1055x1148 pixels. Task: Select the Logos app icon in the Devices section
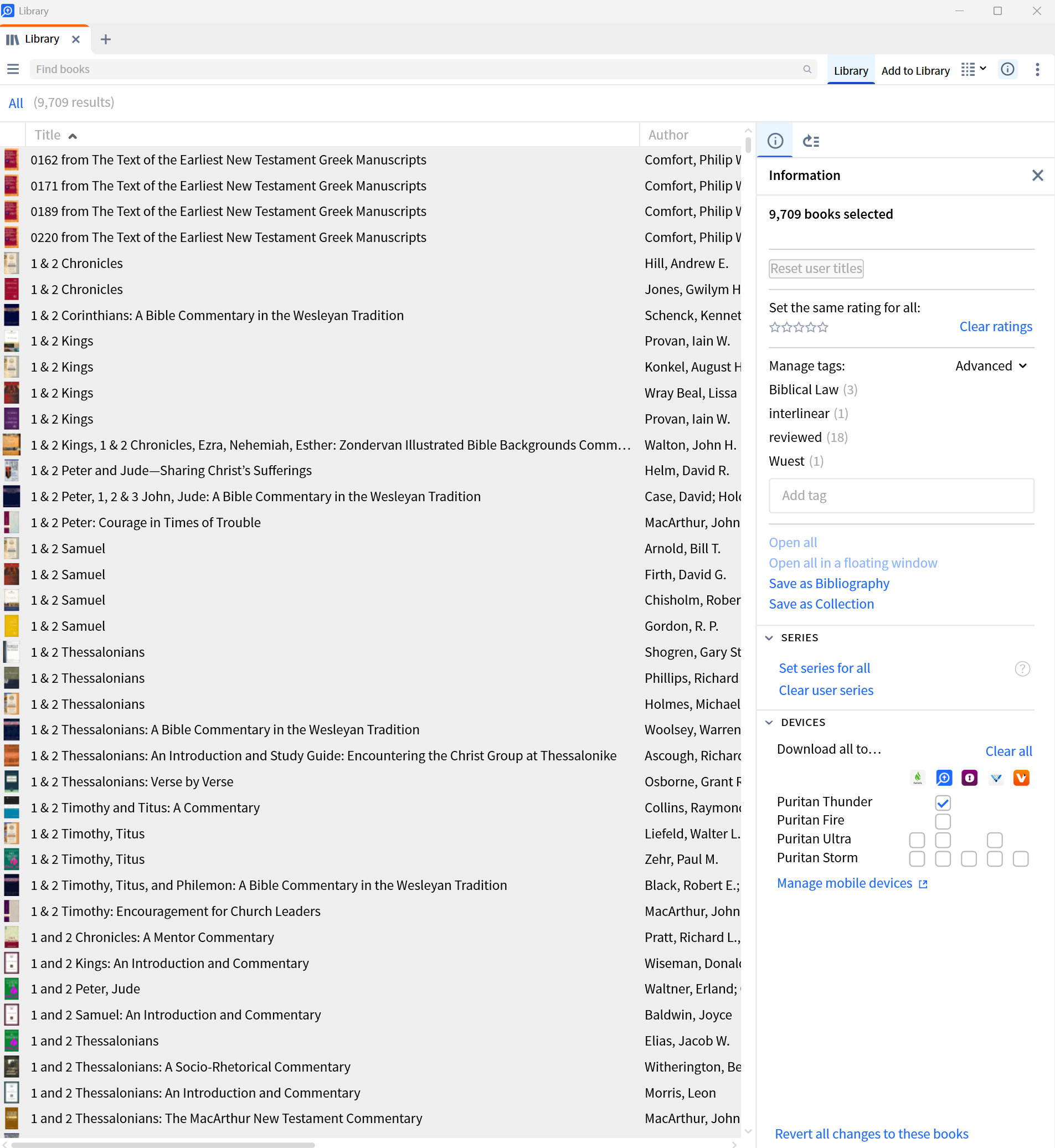pos(944,778)
